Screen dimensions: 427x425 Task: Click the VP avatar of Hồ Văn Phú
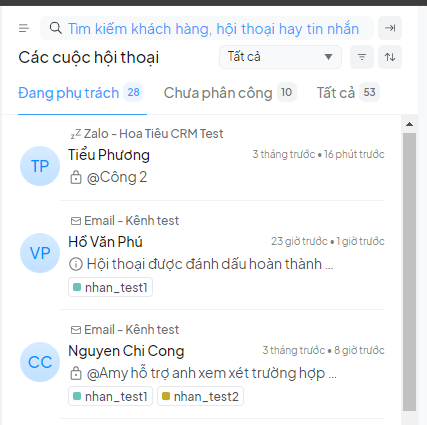[x=40, y=253]
